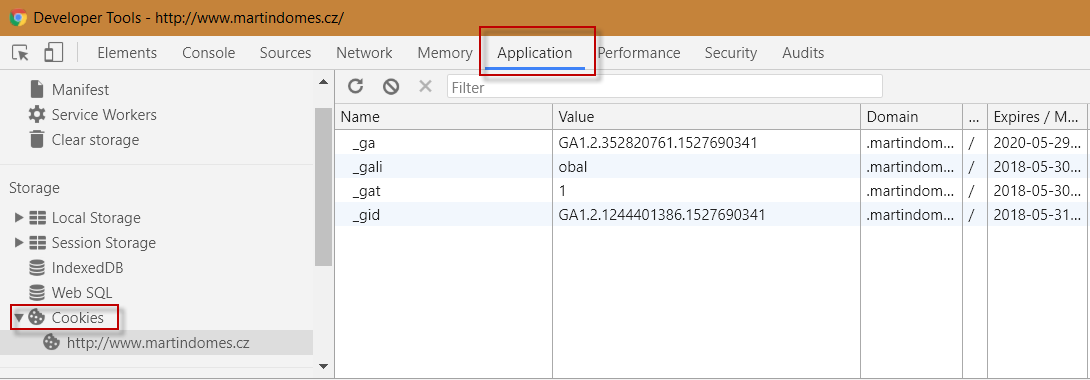Click the Local Storage grid icon
Viewport: 1090px width, 380px height.
pyautogui.click(x=38, y=218)
